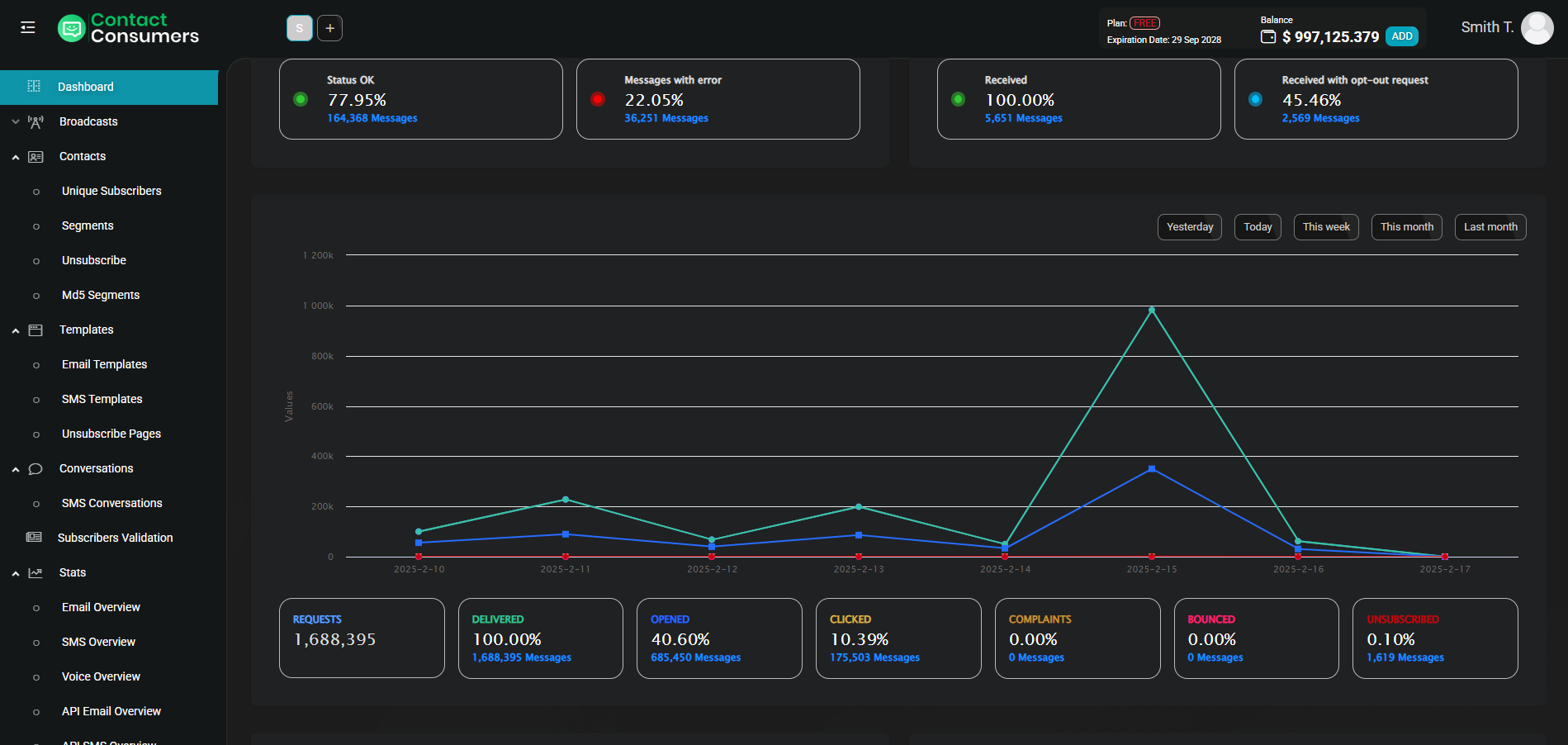Click the blue opt-out request indicator
1568x745 pixels.
[1255, 99]
